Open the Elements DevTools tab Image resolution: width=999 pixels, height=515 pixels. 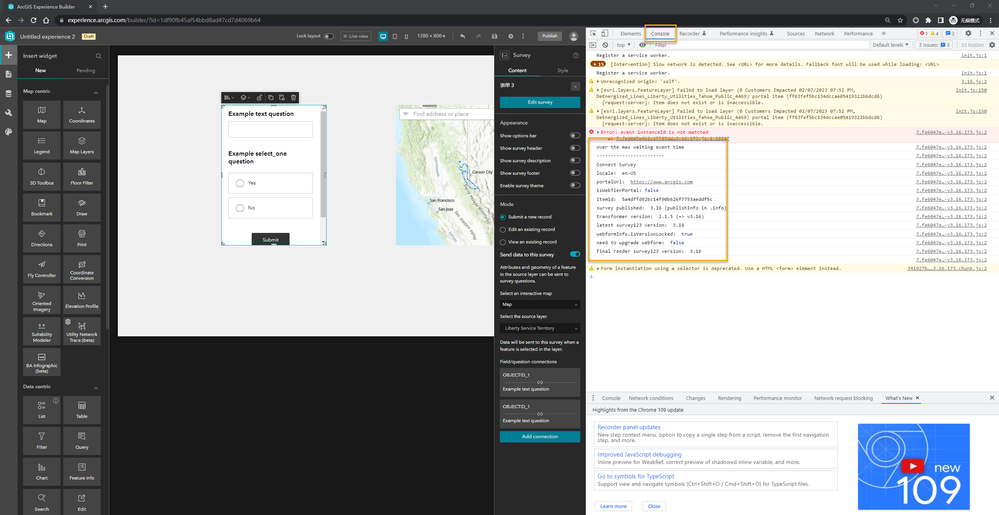(x=631, y=33)
